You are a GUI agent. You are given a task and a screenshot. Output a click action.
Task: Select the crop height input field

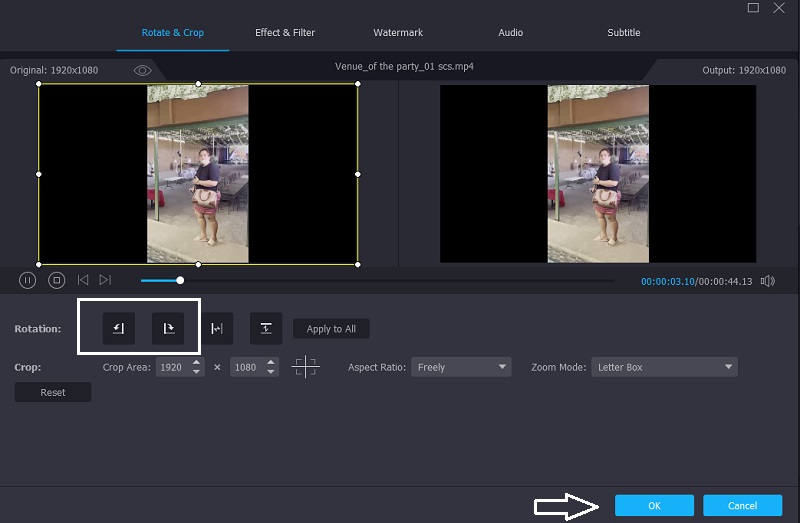pyautogui.click(x=246, y=367)
